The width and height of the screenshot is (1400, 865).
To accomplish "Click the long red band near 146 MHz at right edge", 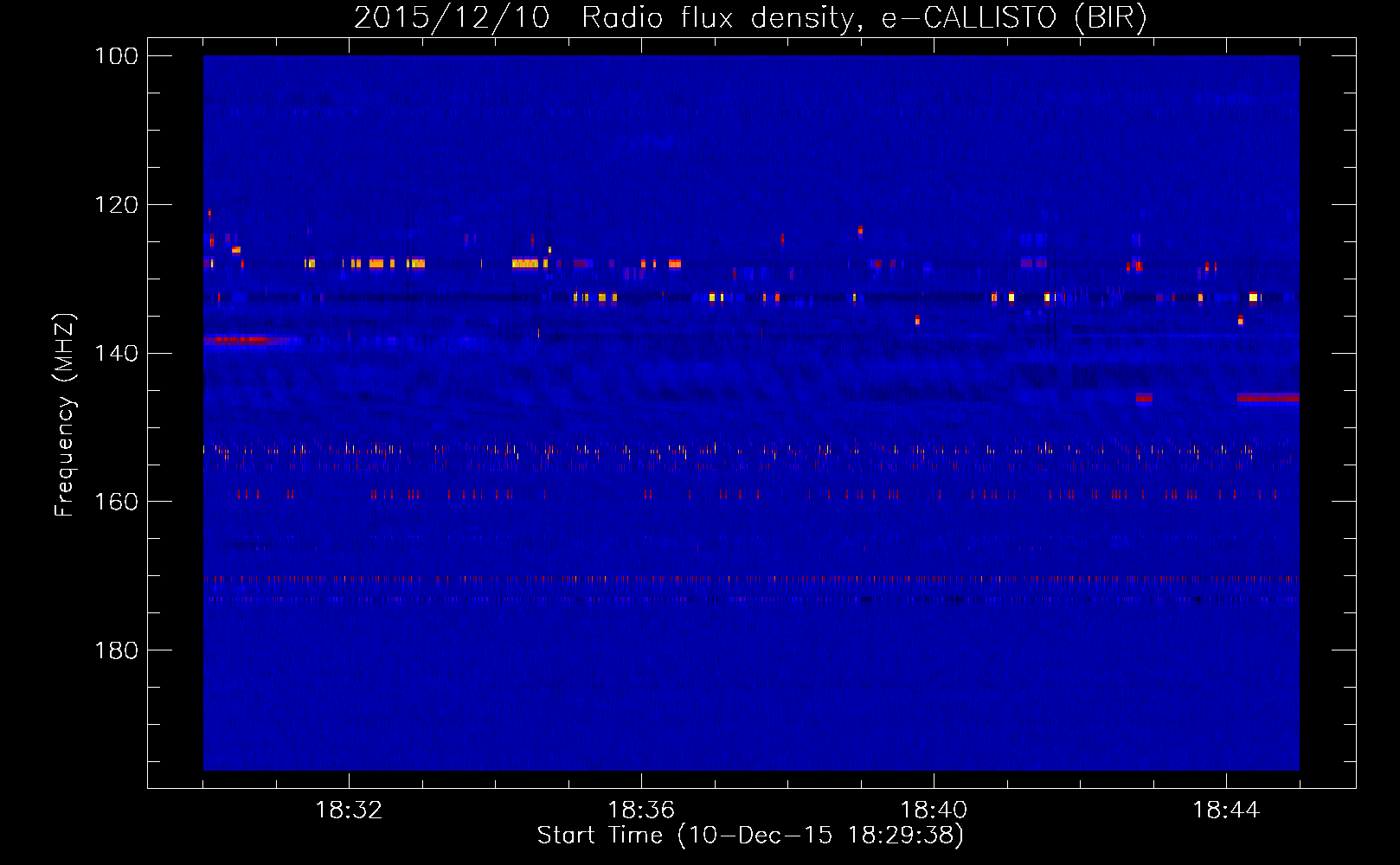I will 1268,397.
